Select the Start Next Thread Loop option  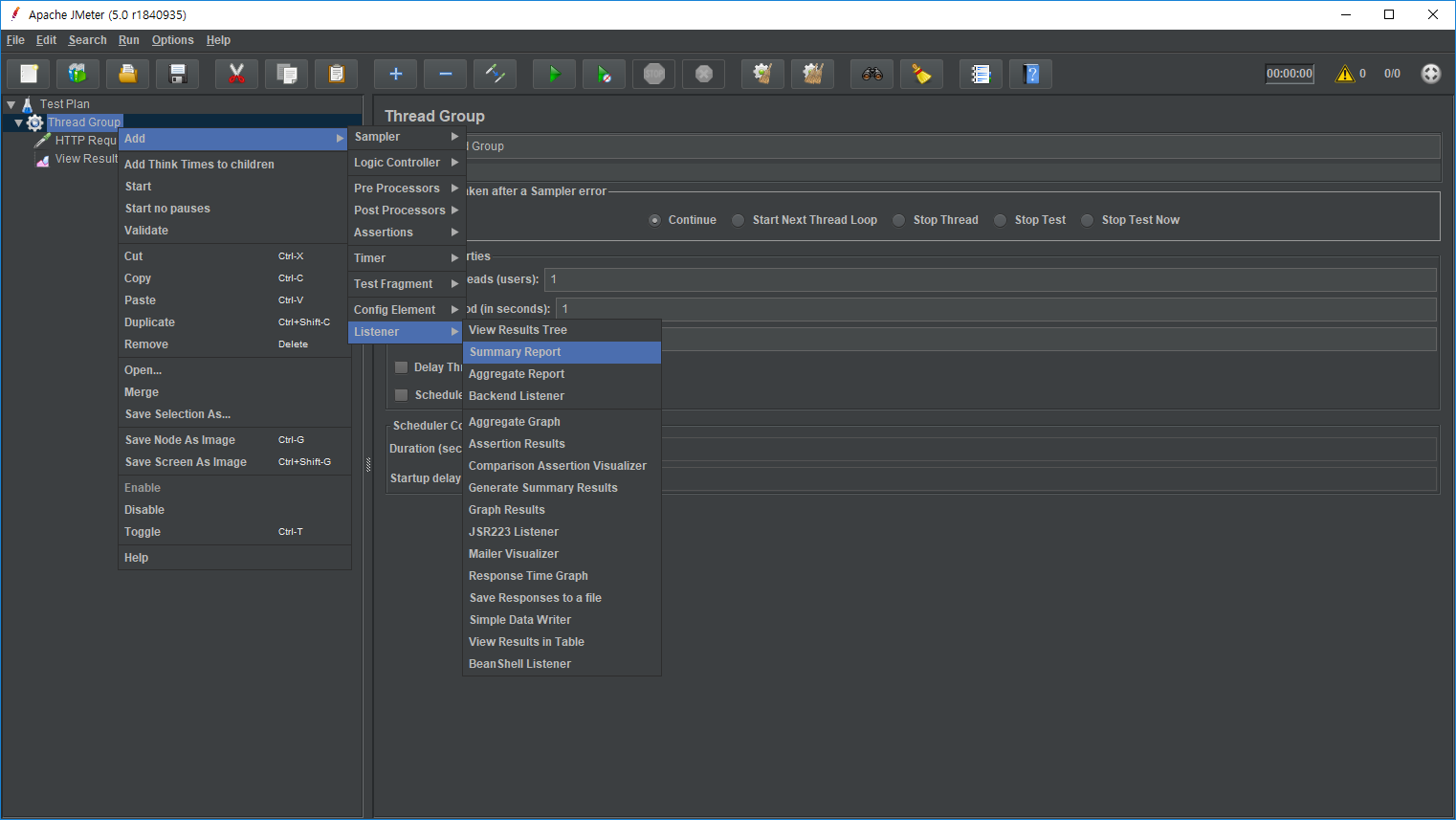coord(739,220)
